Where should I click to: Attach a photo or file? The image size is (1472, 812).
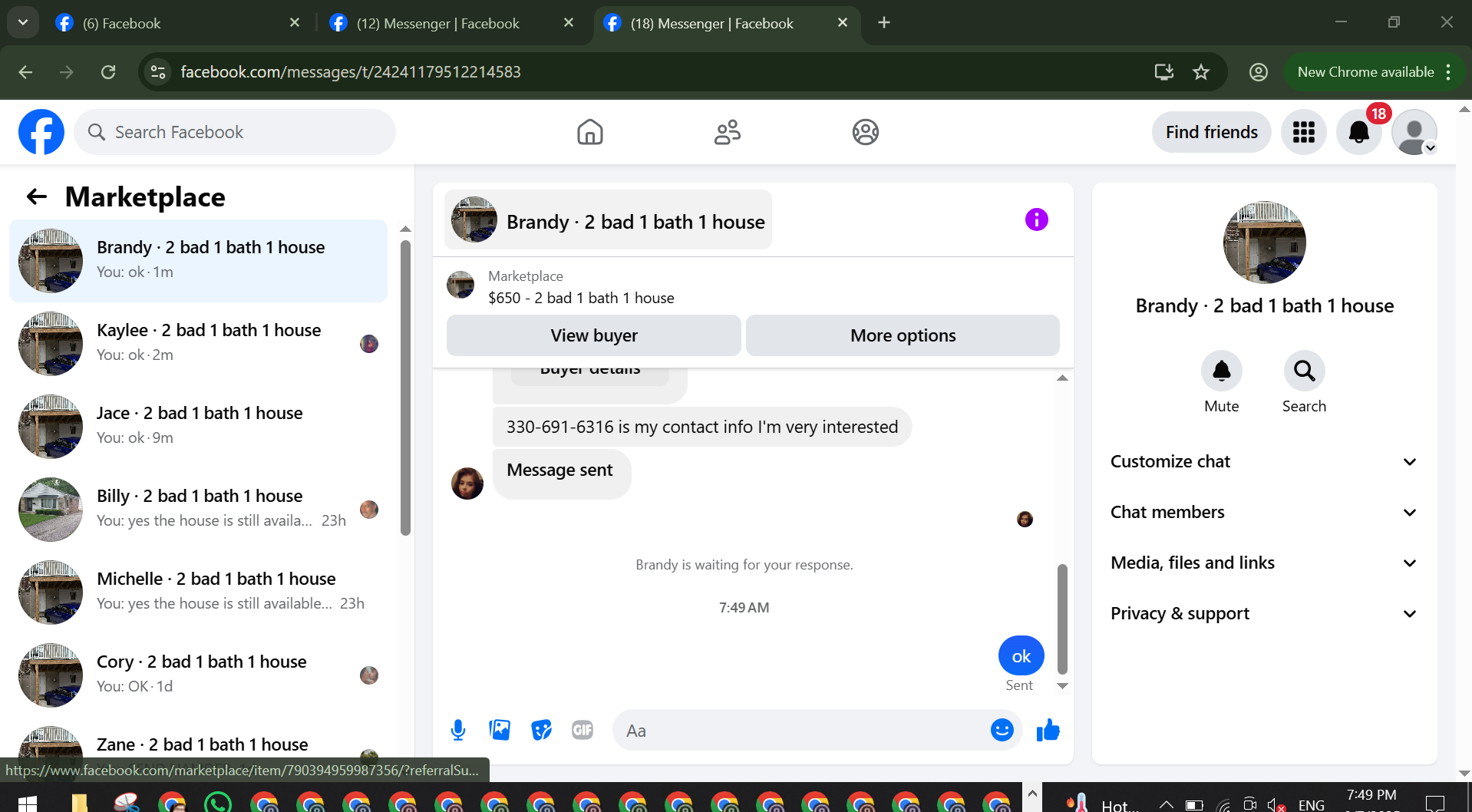pyautogui.click(x=500, y=730)
